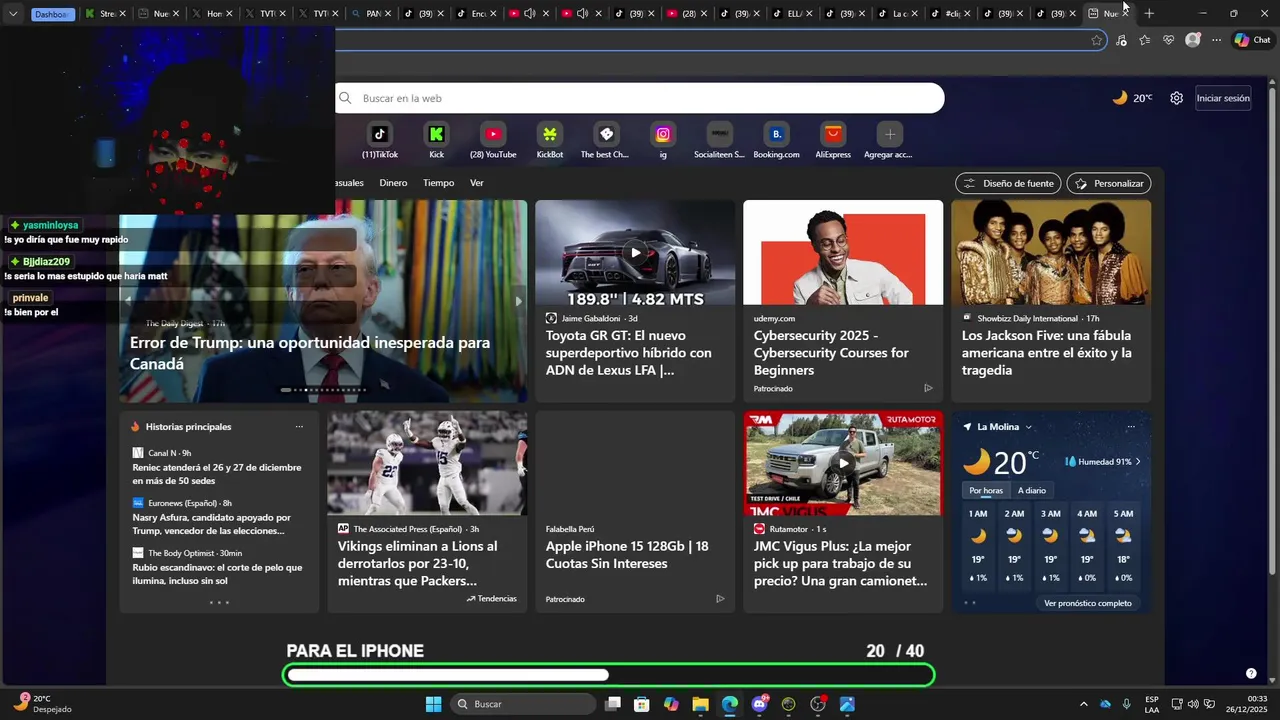Open the browser three-dot settings menu
The width and height of the screenshot is (1280, 720).
tap(1217, 40)
